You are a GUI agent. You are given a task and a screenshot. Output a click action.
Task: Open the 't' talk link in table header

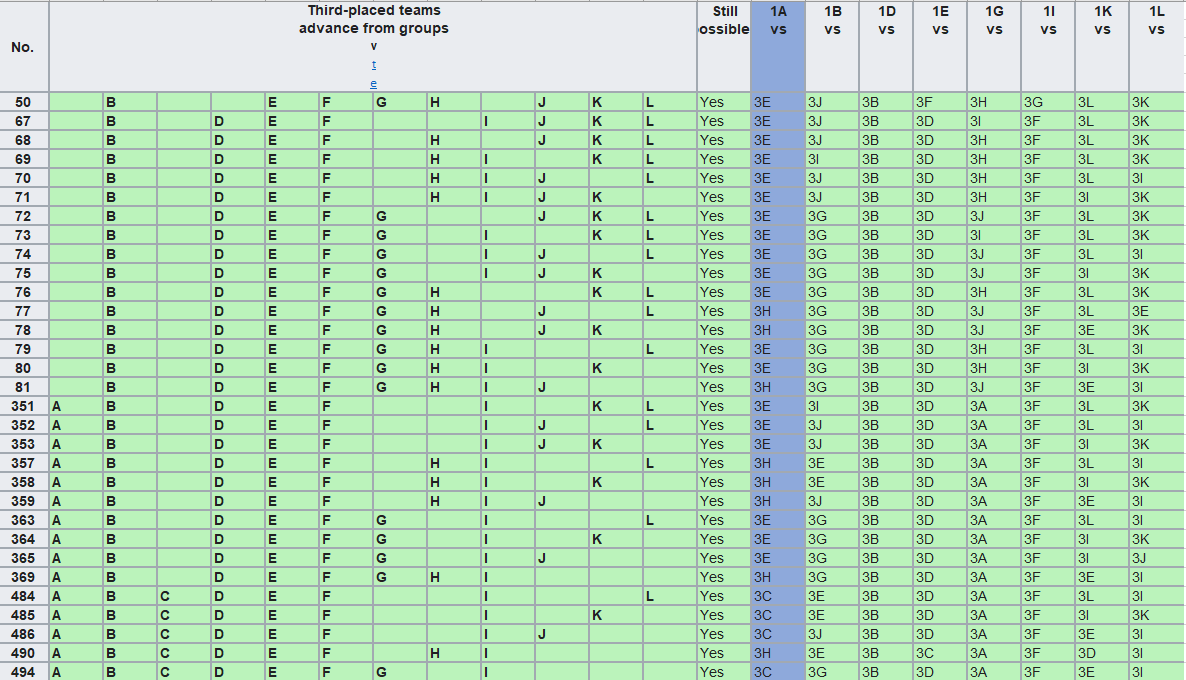tap(374, 65)
